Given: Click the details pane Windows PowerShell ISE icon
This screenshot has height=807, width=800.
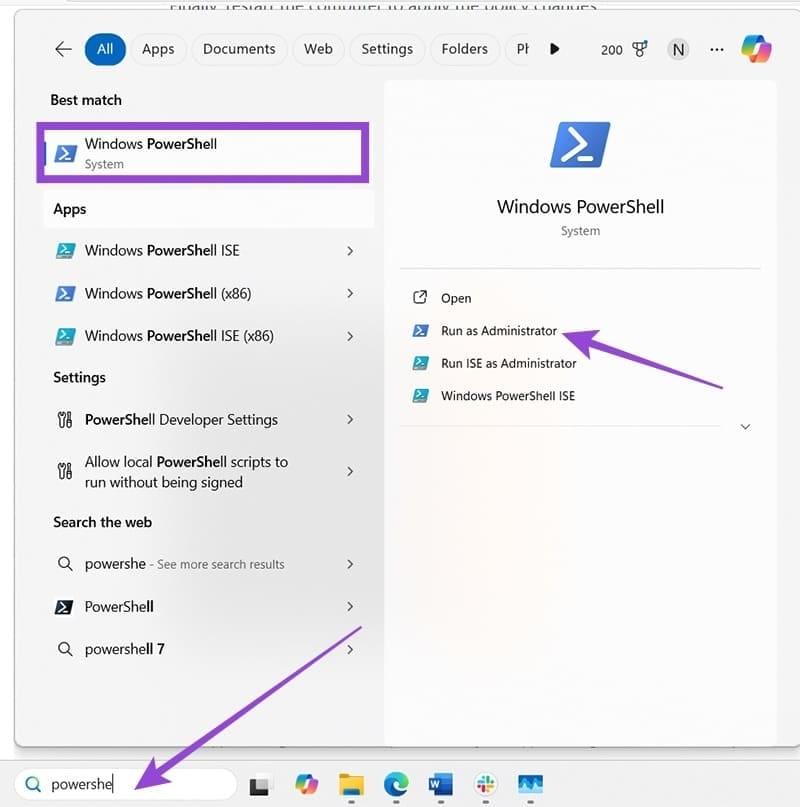Looking at the screenshot, I should pos(421,396).
